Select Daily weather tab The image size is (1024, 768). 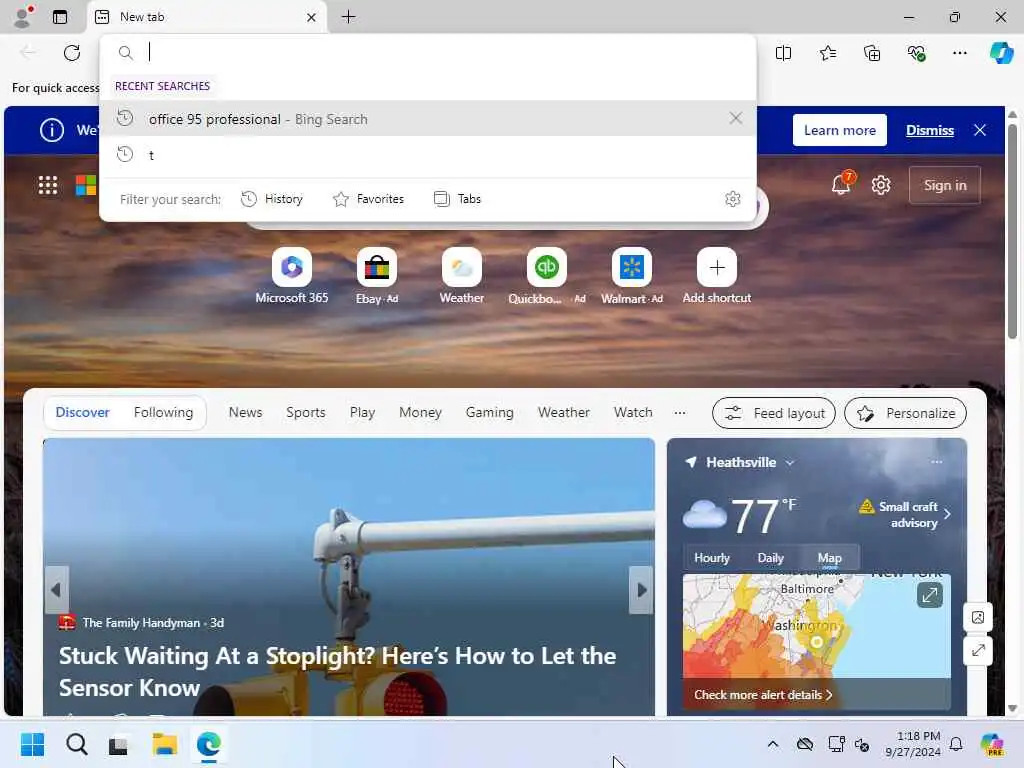tap(771, 558)
